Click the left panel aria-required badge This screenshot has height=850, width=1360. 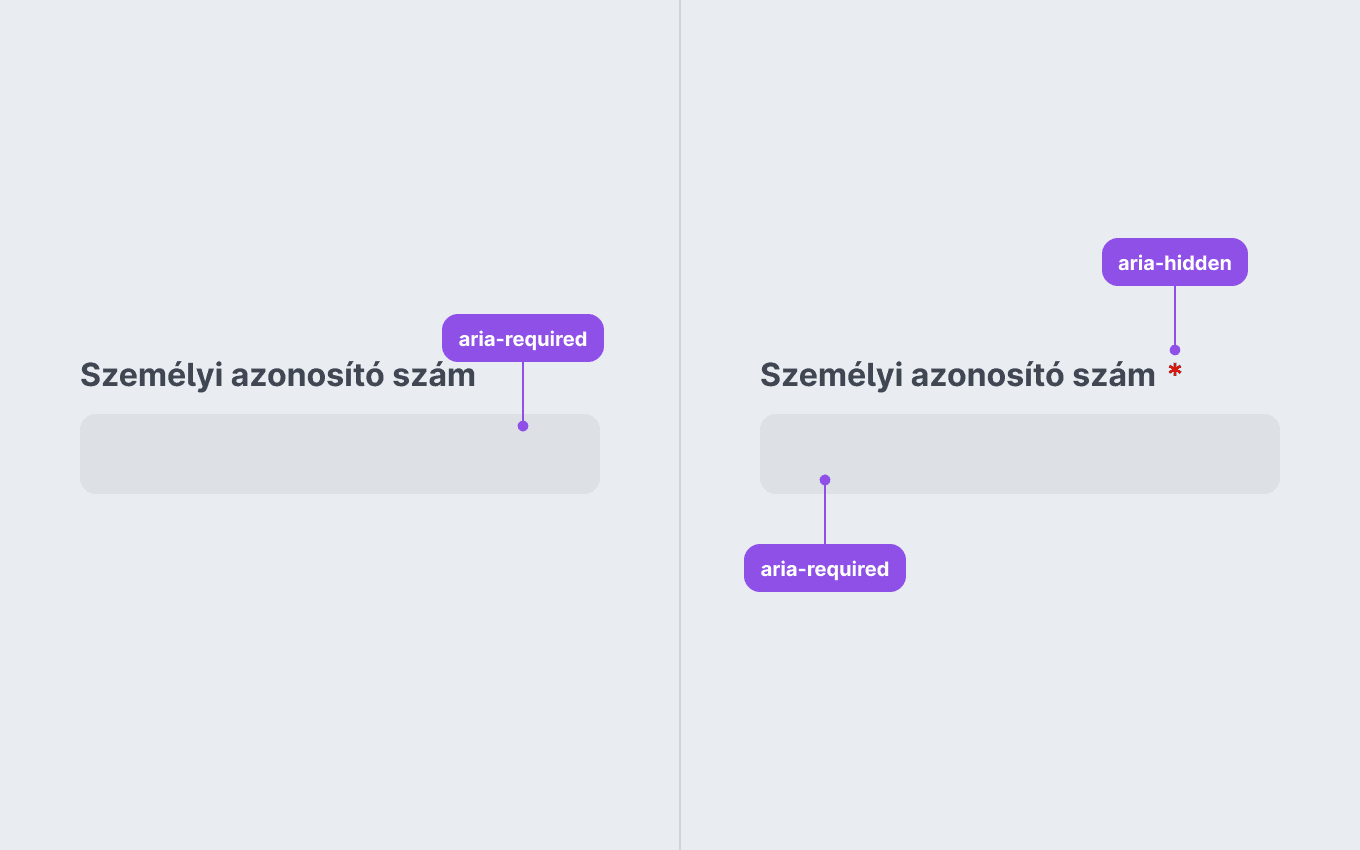pos(523,338)
